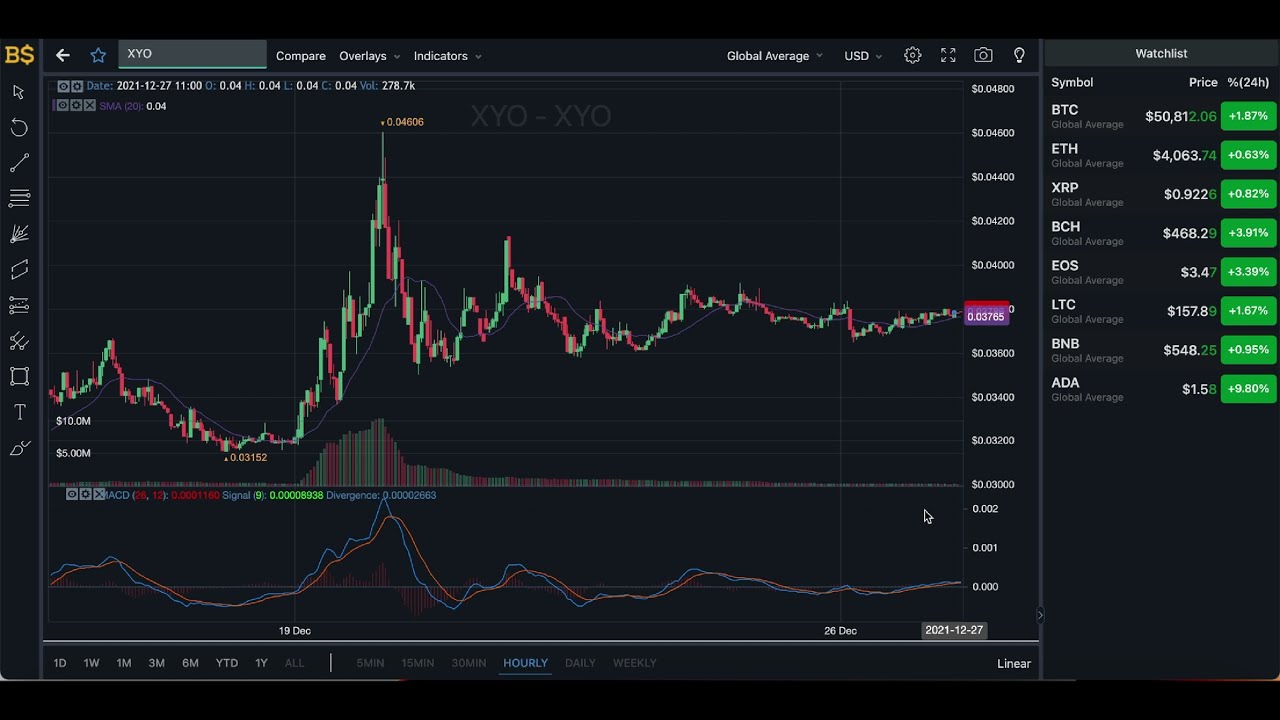The image size is (1280, 720).
Task: Toggle Linear price scale mode
Action: pos(1013,663)
